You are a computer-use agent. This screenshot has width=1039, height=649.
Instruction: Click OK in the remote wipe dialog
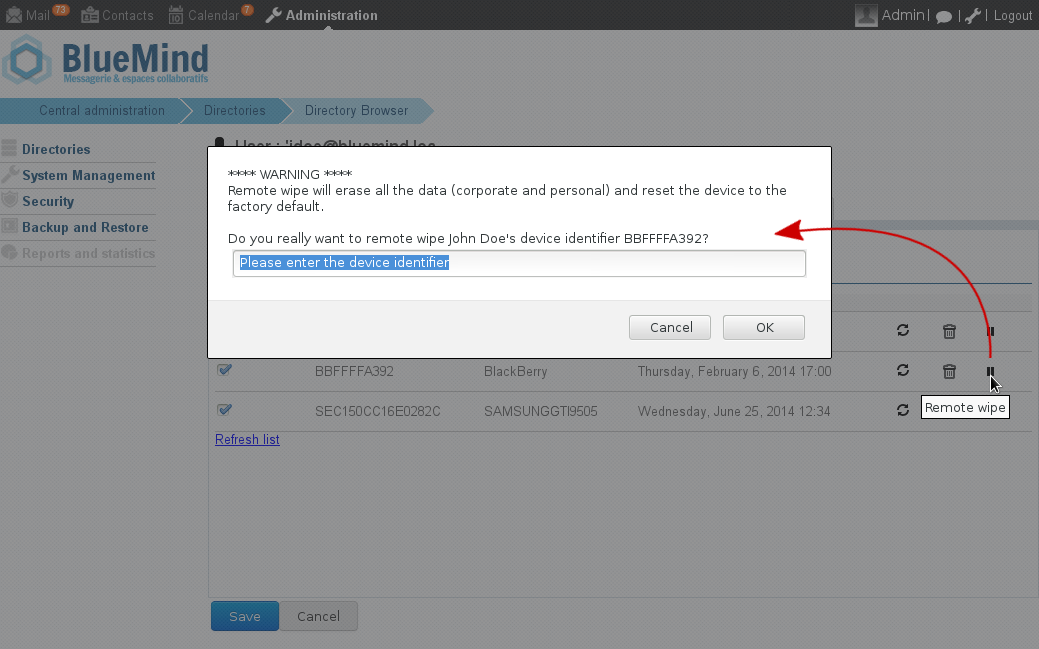pos(763,327)
